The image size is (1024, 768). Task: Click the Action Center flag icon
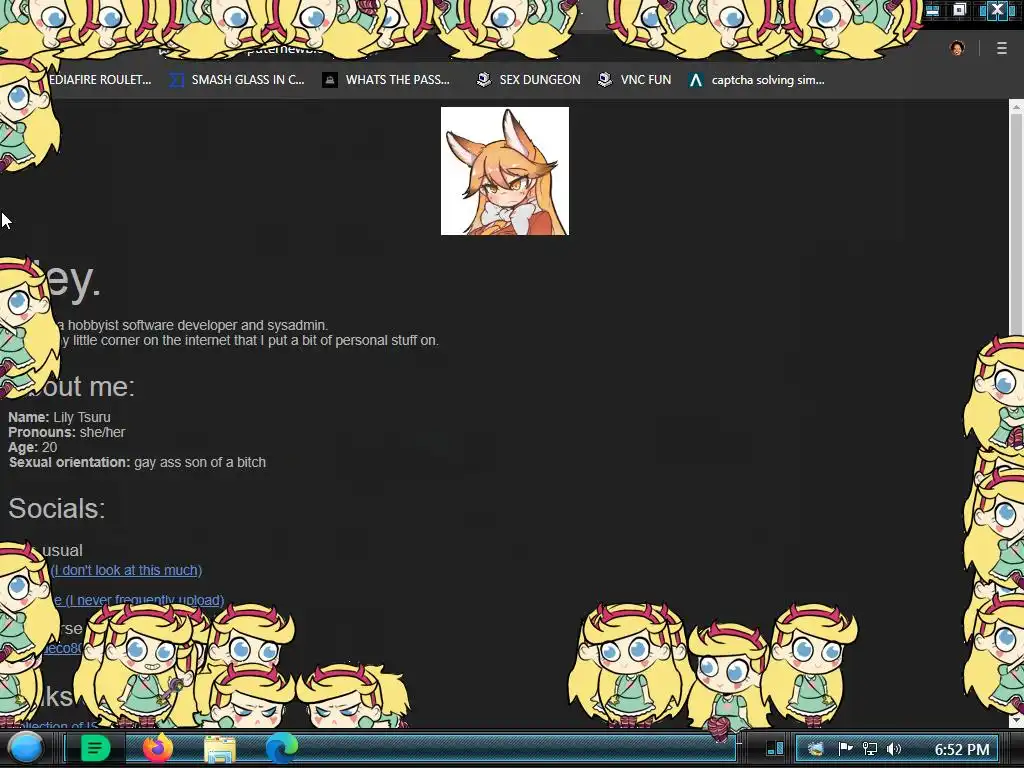[845, 749]
